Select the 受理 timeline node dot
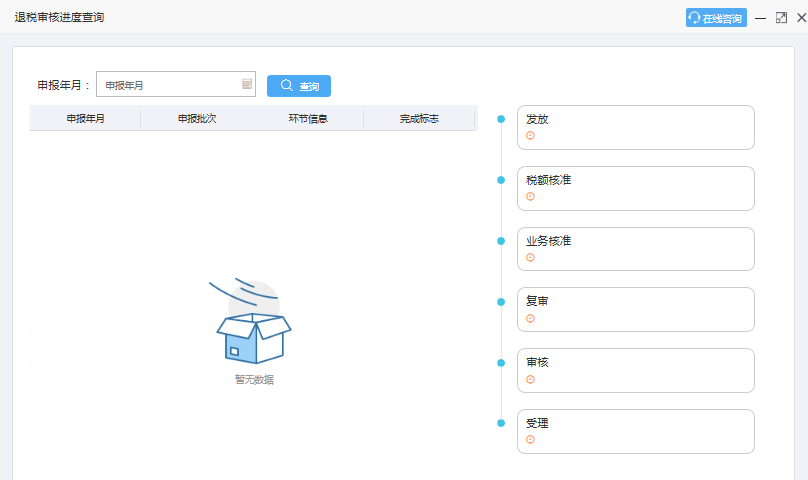808x480 pixels. click(501, 423)
